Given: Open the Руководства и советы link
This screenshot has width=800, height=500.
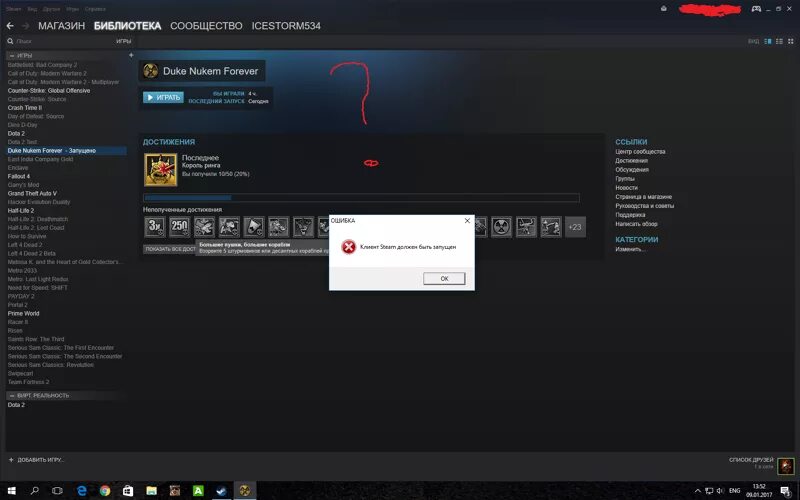Looking at the screenshot, I should [x=644, y=206].
